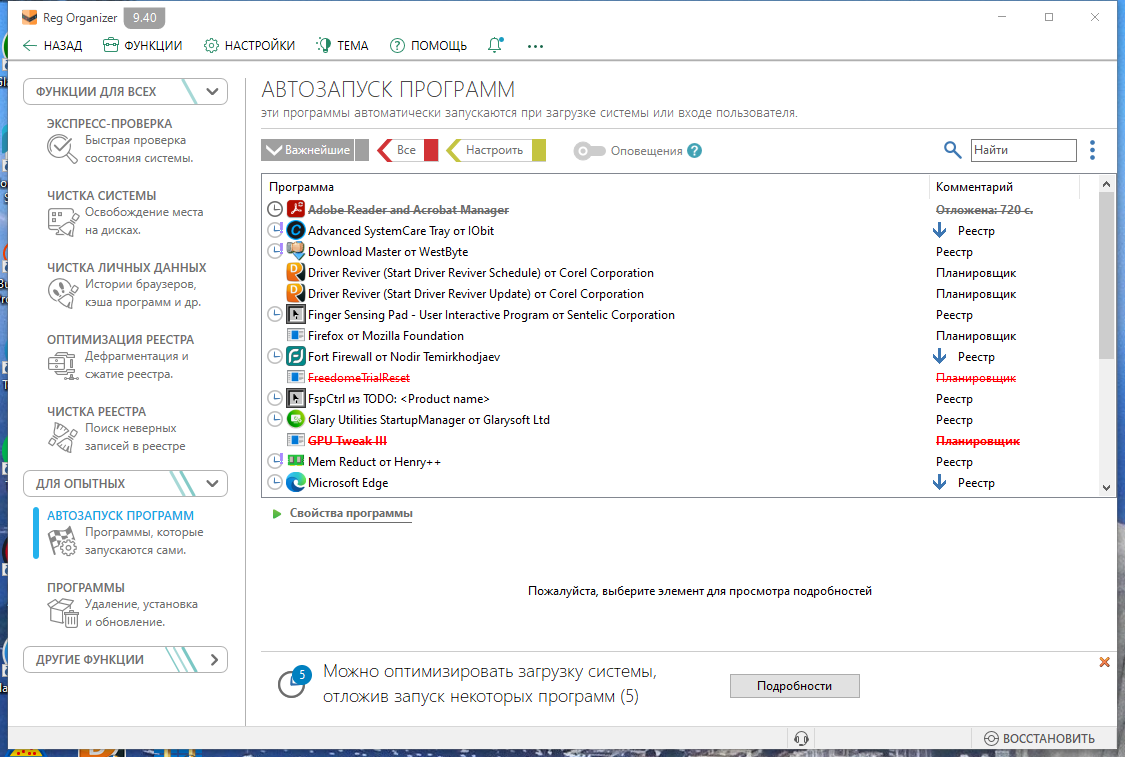The height and width of the screenshot is (757, 1125).
Task: Click the Registry optimization sidebar icon
Action: pyautogui.click(x=62, y=365)
